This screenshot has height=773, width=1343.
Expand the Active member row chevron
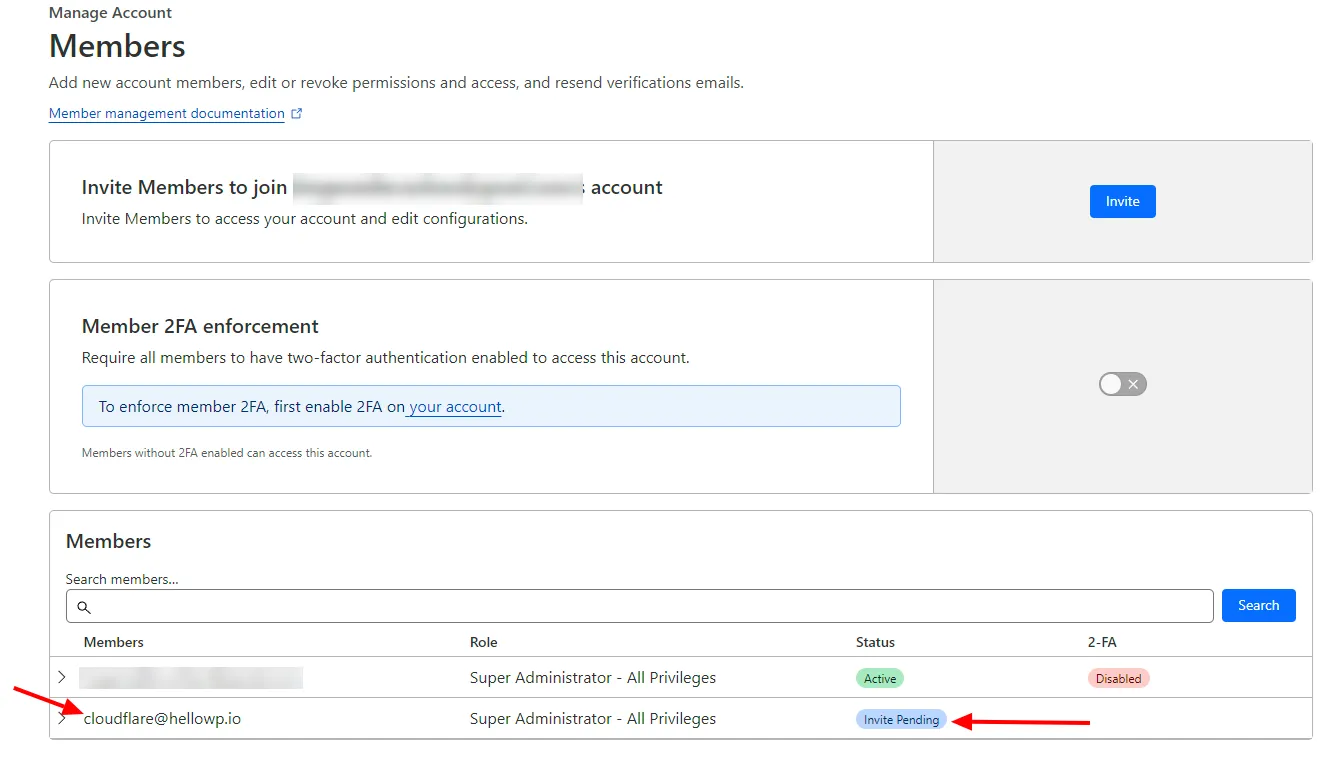[62, 677]
